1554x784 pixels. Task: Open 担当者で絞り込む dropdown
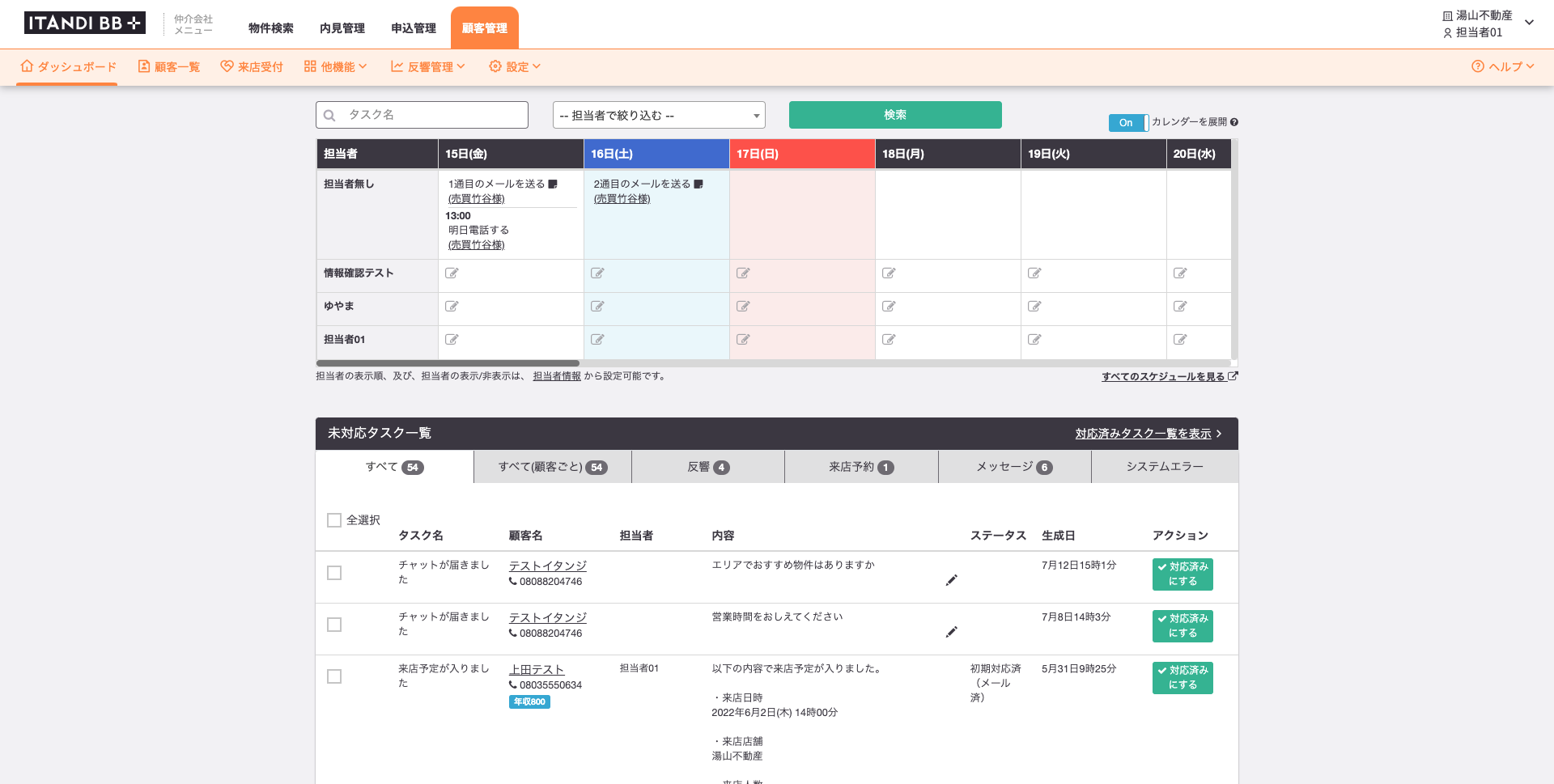coord(659,115)
